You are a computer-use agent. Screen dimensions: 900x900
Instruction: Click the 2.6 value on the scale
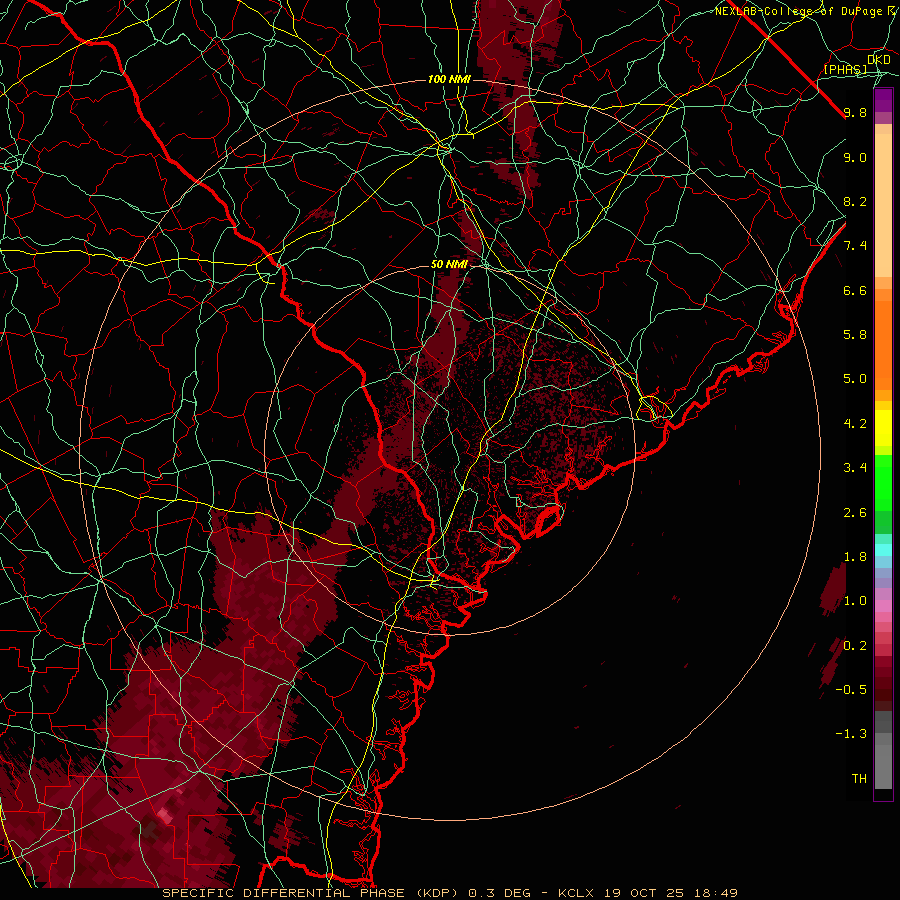[855, 513]
